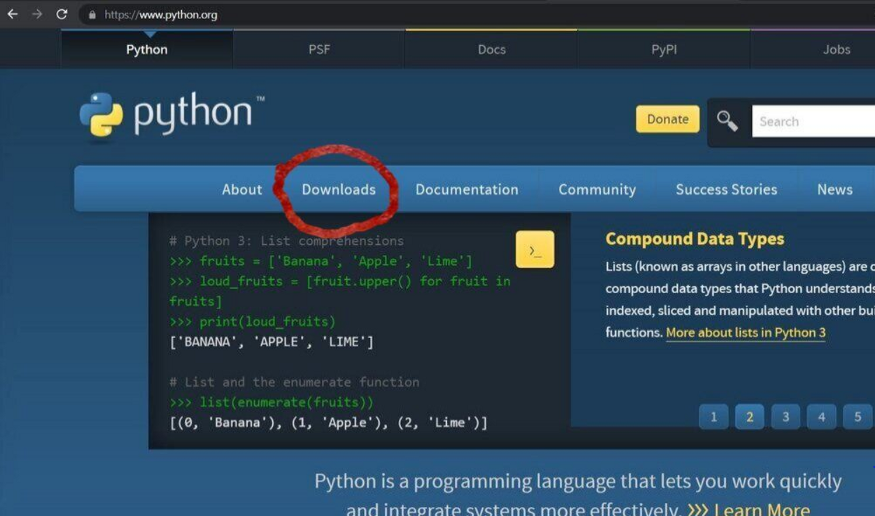
Task: Click the python.org URL in the address bar
Action: click(161, 15)
